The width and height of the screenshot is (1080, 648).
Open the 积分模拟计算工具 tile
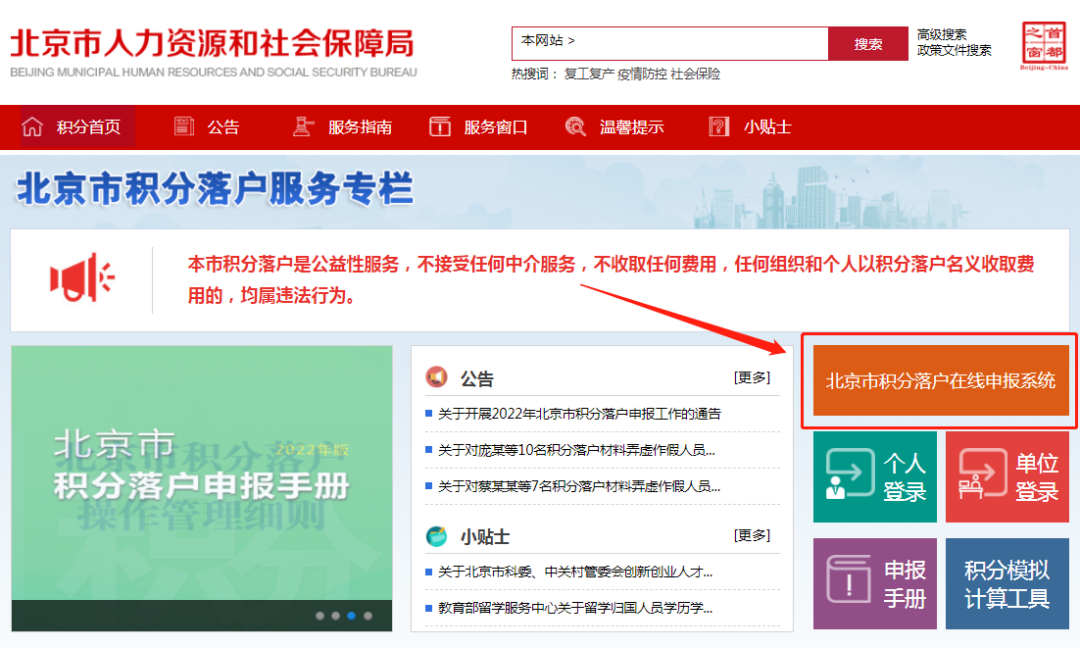point(1007,583)
